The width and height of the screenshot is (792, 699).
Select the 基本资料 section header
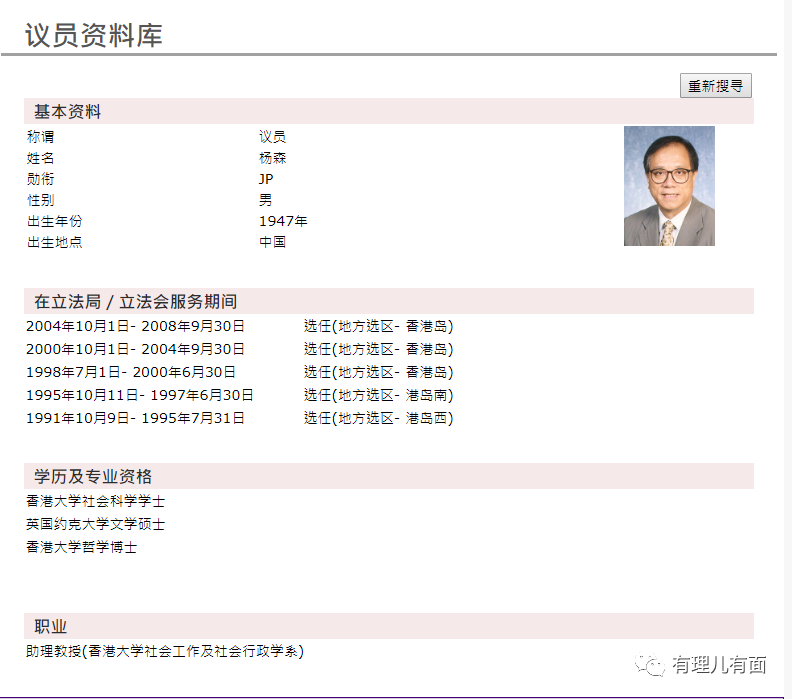68,111
